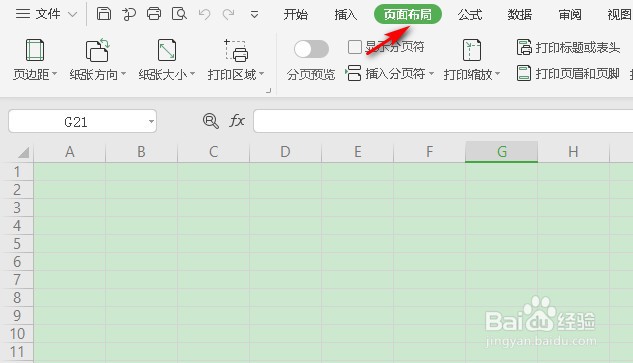Select row 4 header
This screenshot has width=633, height=363.
17,225
